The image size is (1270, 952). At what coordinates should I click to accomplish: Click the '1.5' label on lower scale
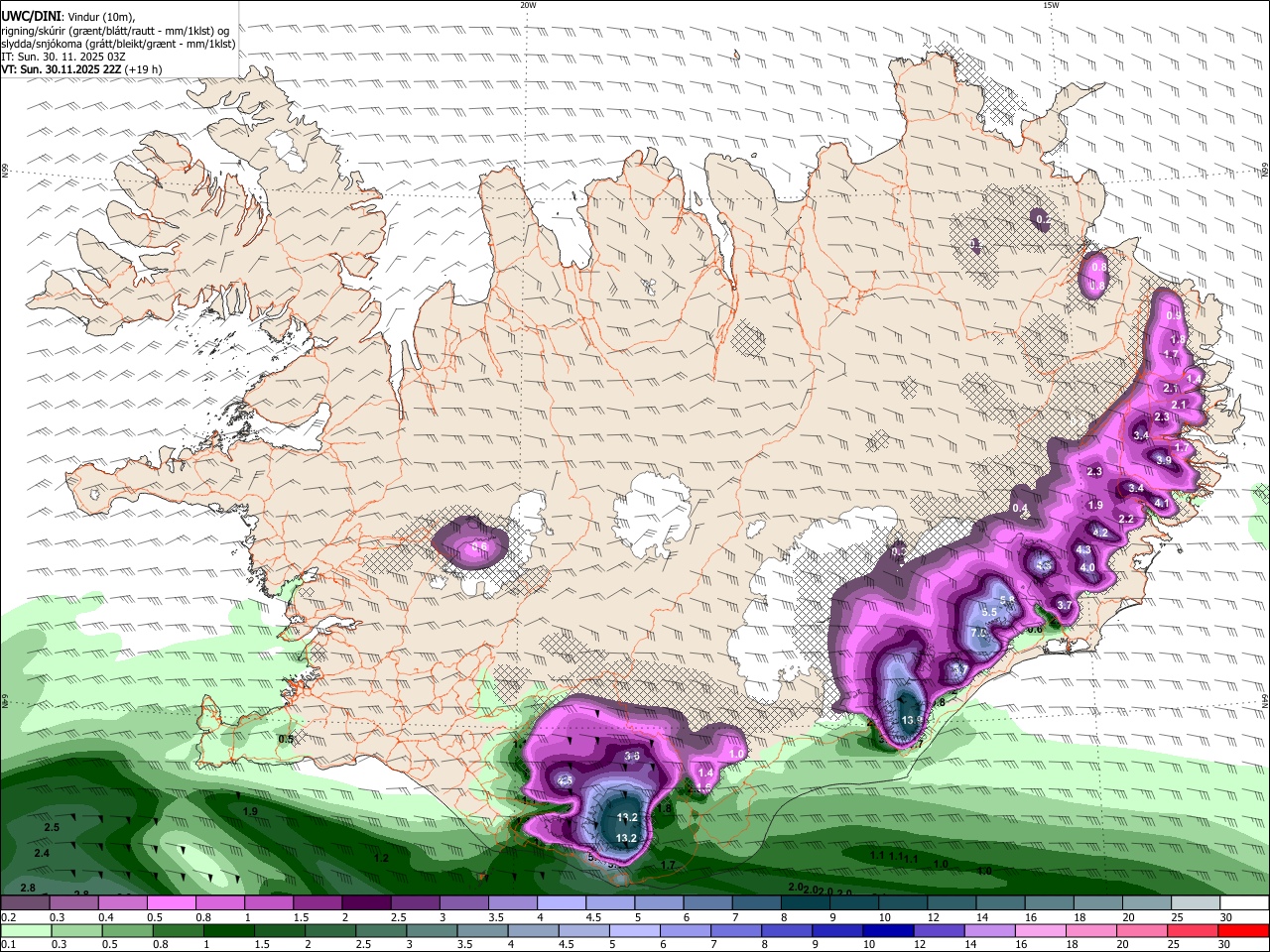point(262,945)
